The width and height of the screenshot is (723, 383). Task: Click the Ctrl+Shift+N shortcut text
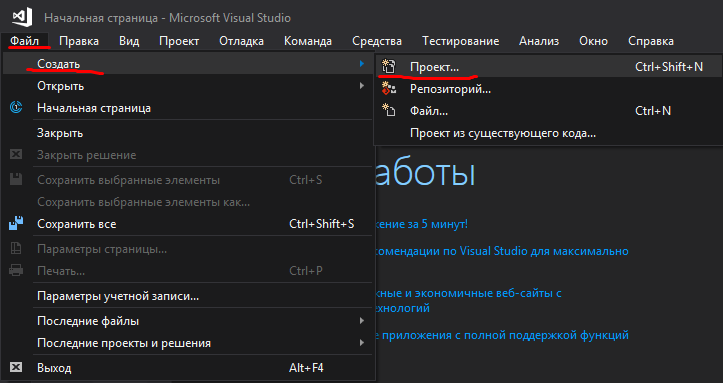pyautogui.click(x=669, y=67)
